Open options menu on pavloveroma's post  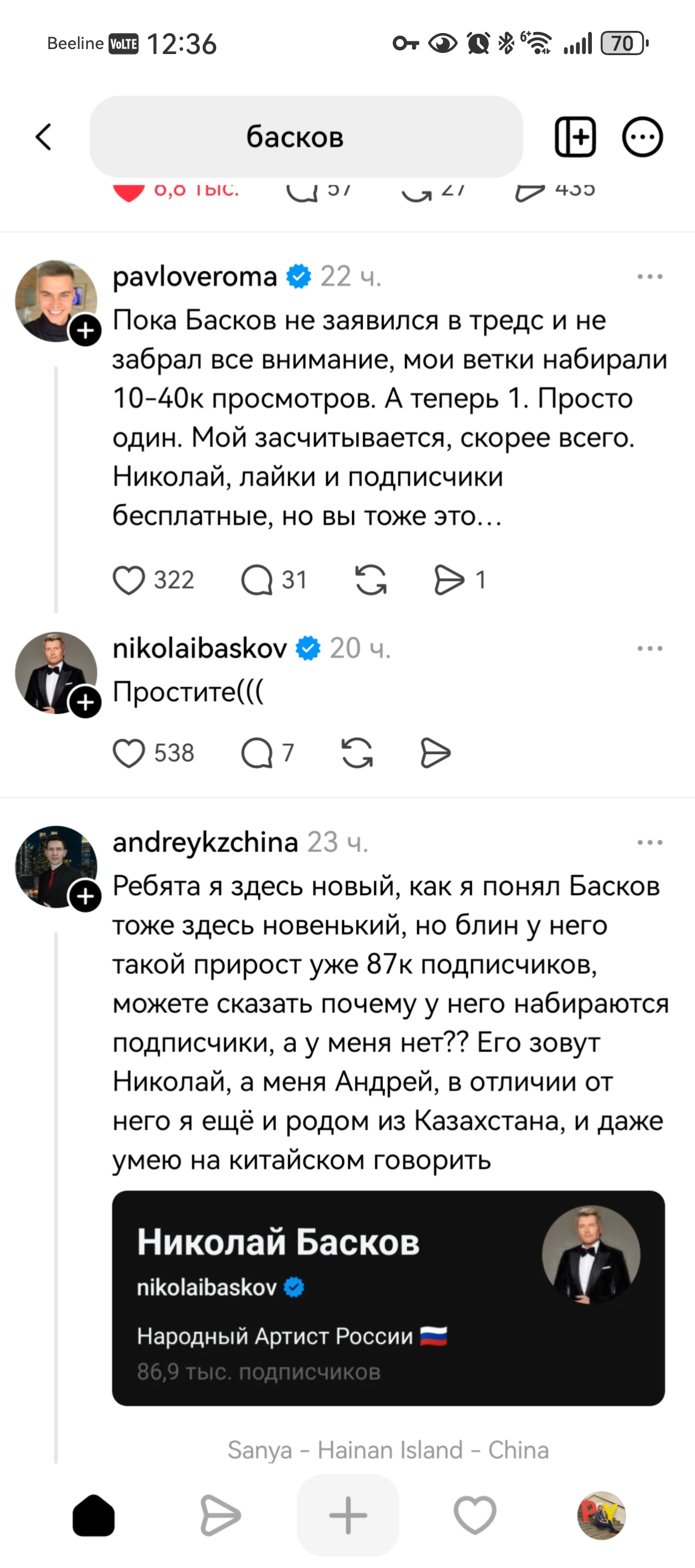click(x=650, y=276)
